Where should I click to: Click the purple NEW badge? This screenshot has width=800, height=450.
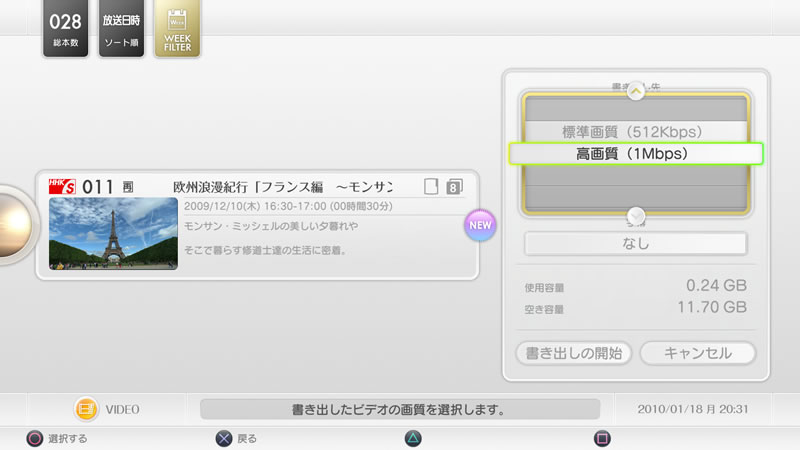tap(481, 225)
